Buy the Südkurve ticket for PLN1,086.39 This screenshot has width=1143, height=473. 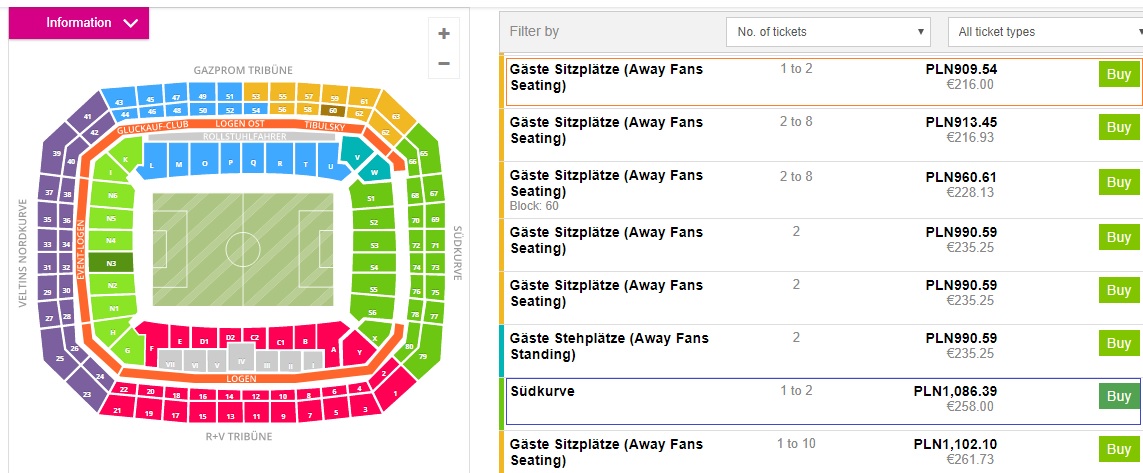[1118, 397]
